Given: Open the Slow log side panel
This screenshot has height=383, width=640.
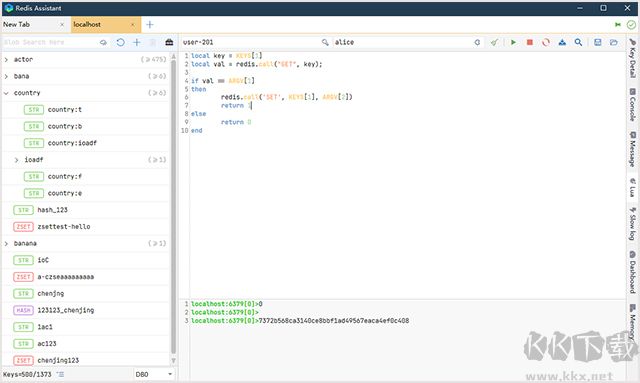Looking at the screenshot, I should pos(632,223).
